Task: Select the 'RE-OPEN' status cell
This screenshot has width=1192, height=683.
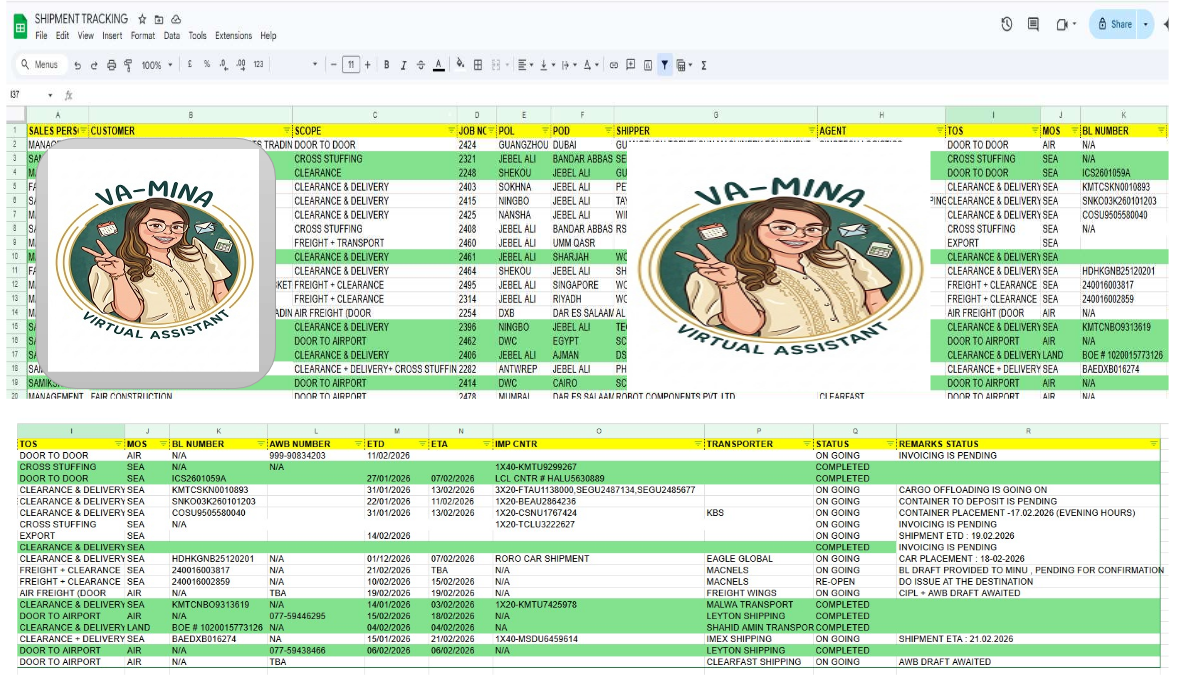Action: click(x=854, y=581)
